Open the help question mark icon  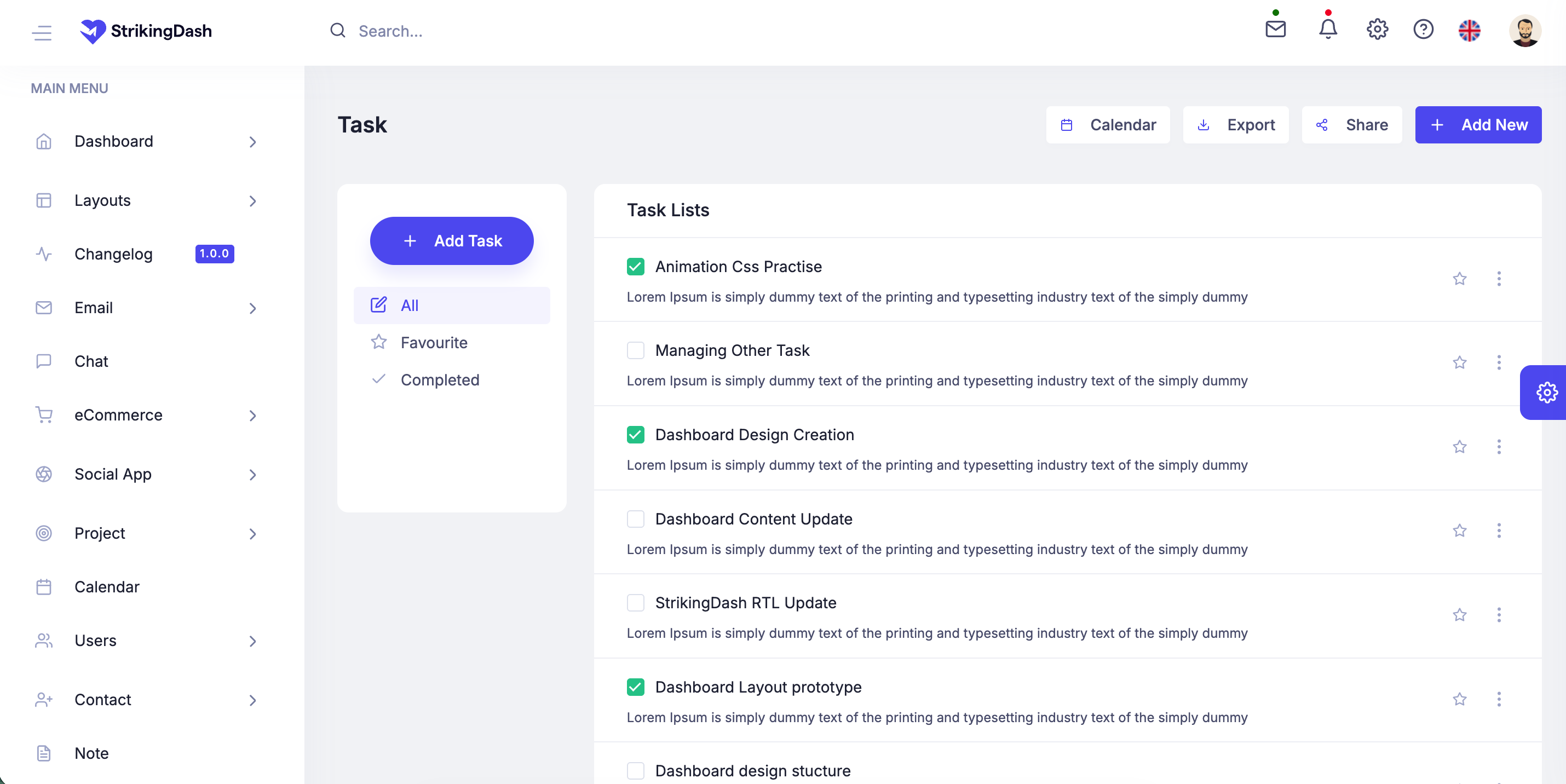[1423, 29]
